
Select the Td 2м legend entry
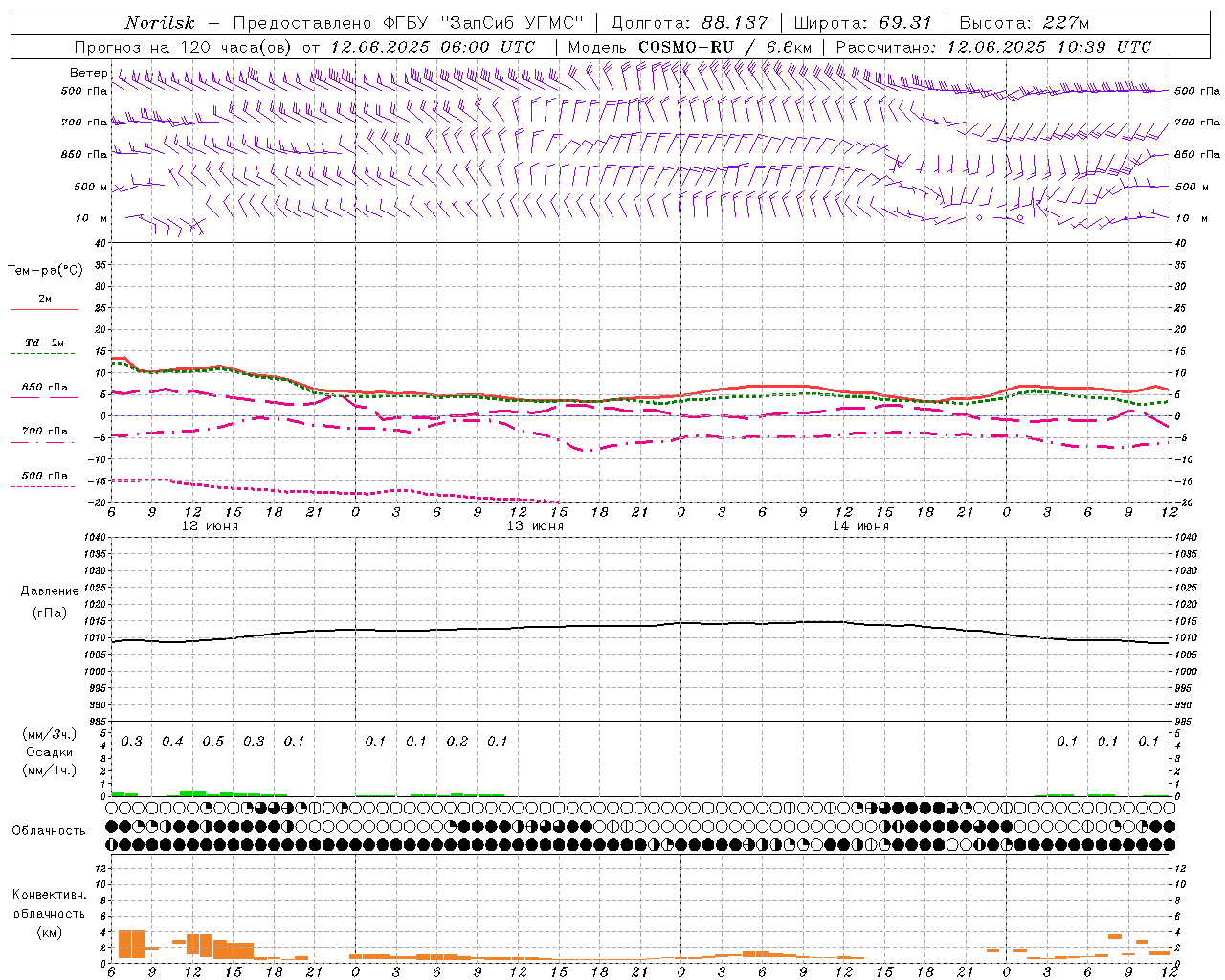click(x=44, y=343)
